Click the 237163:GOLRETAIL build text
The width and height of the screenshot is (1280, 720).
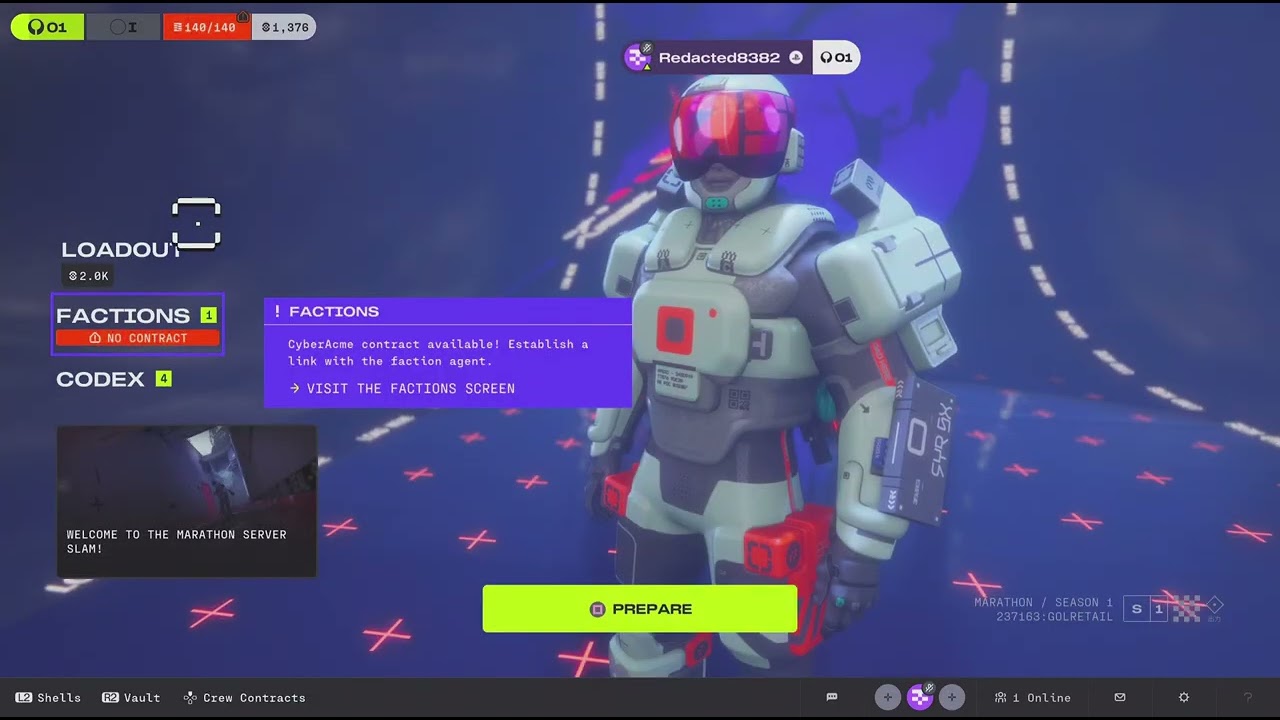[1054, 617]
